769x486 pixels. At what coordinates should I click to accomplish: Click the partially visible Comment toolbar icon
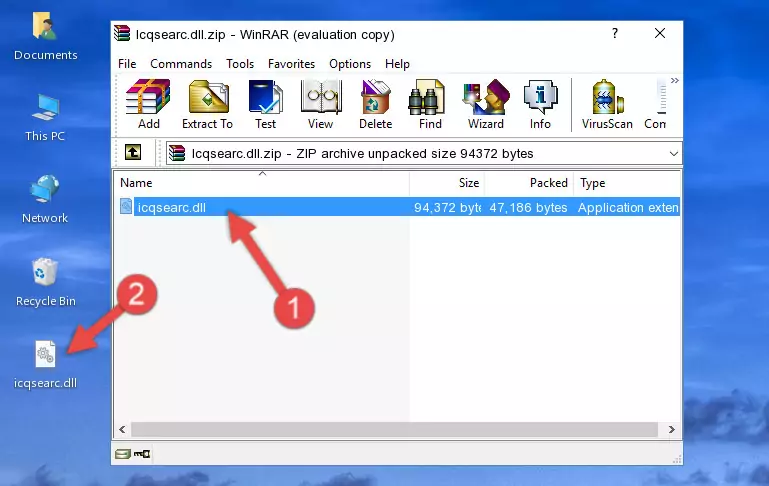656,104
